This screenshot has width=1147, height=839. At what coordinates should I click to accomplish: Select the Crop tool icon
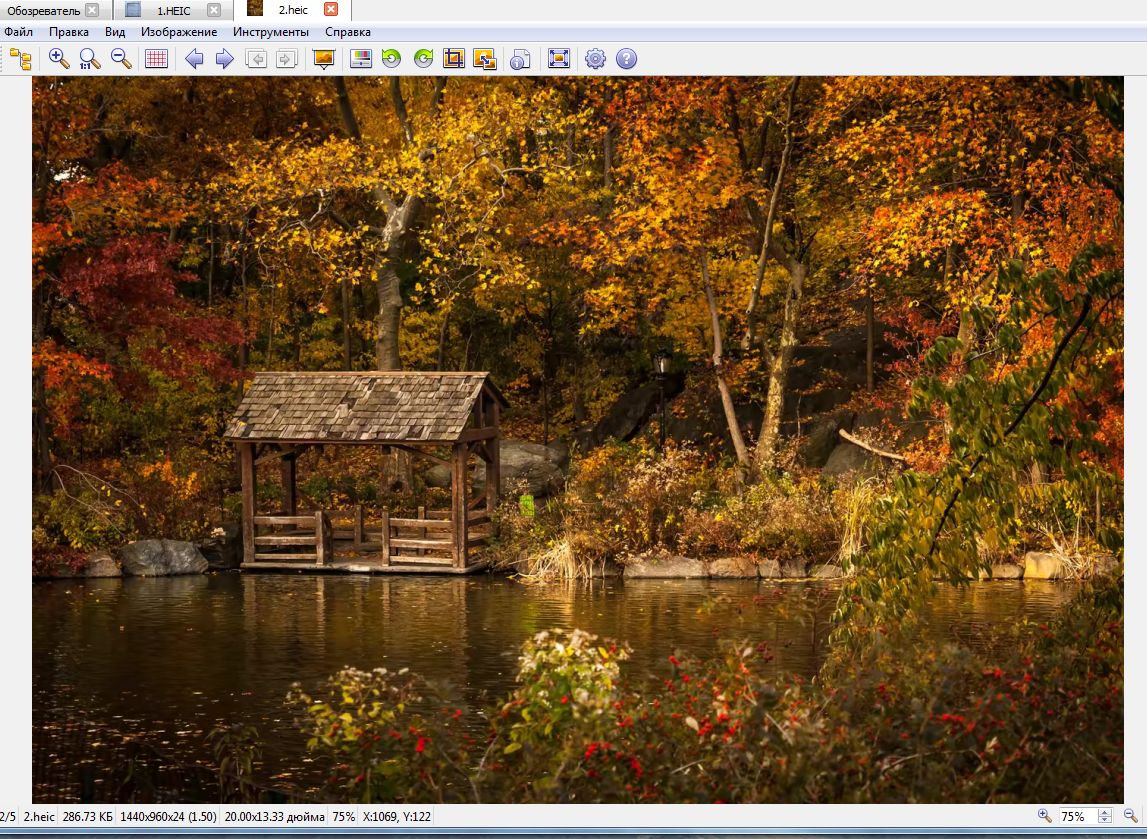coord(454,59)
